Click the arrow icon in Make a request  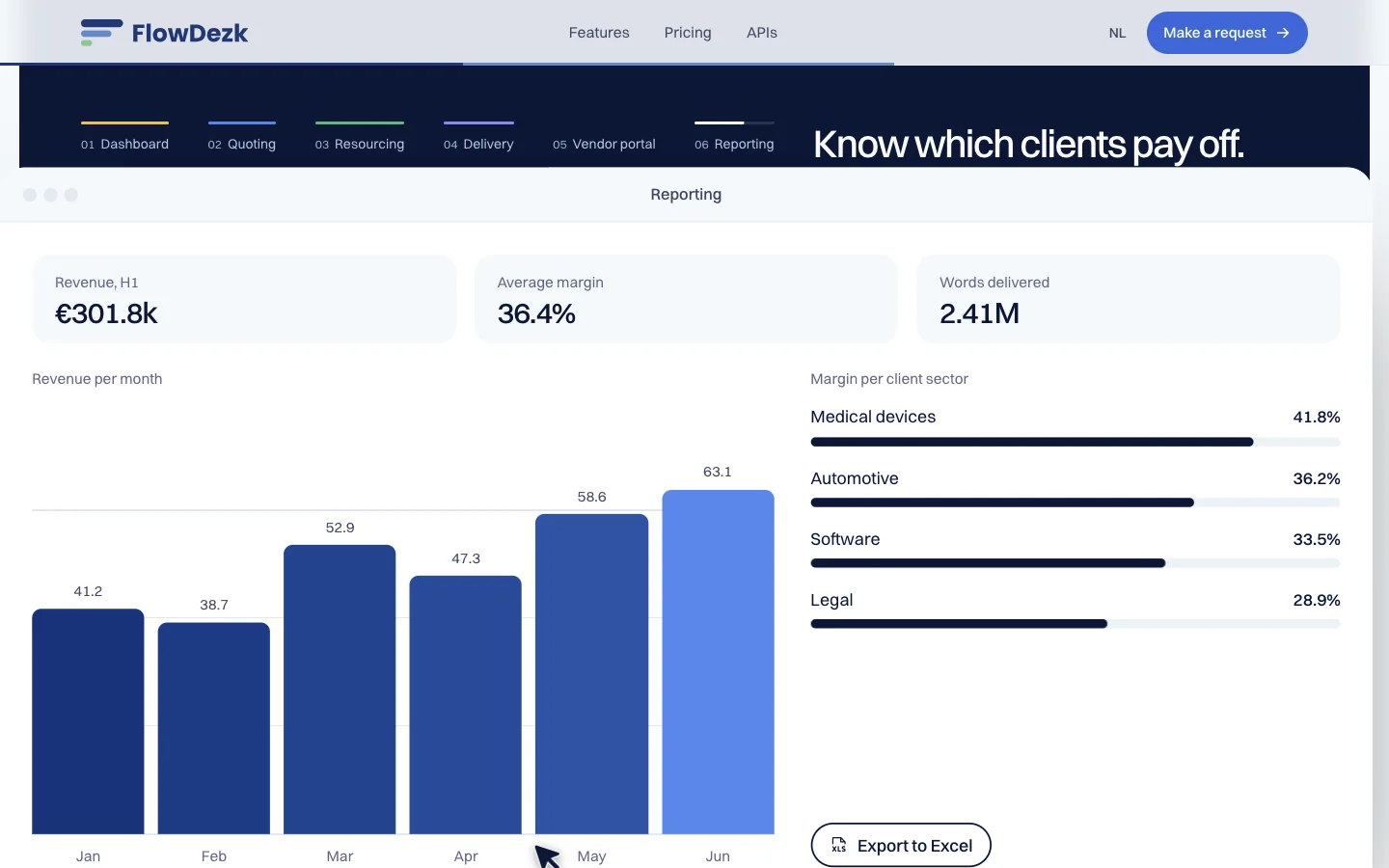[1283, 33]
